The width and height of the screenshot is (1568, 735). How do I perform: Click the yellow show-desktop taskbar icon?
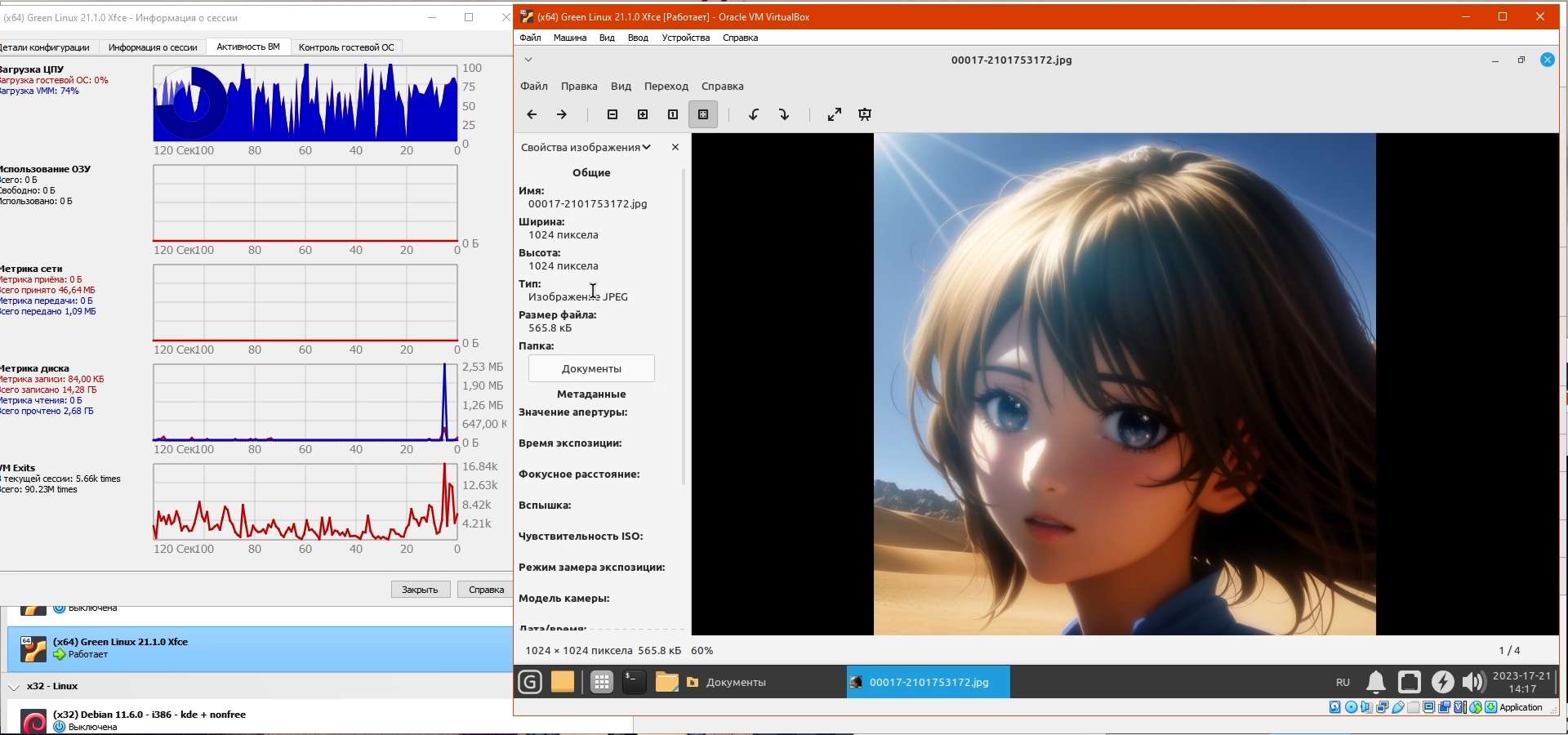[563, 682]
